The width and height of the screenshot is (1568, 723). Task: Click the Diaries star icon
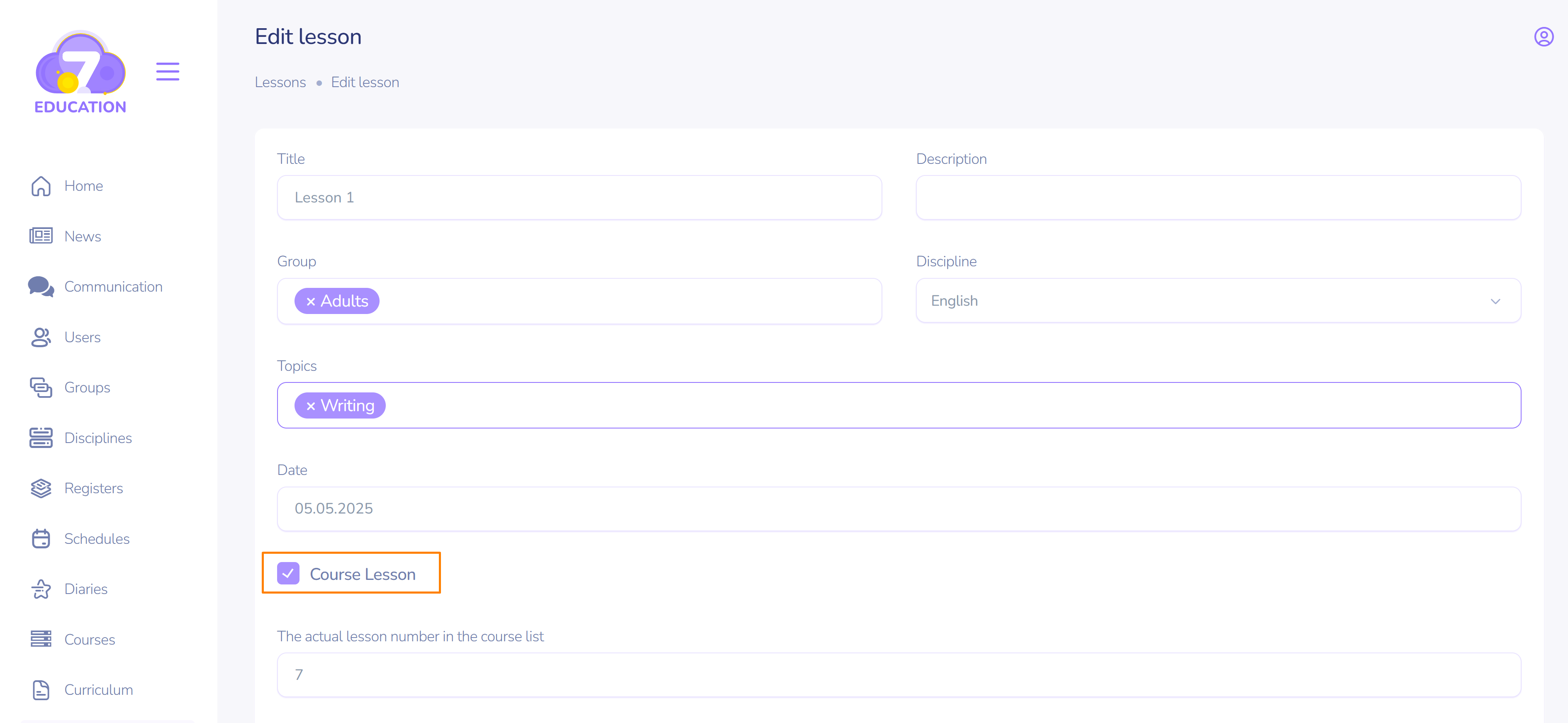[x=41, y=589]
